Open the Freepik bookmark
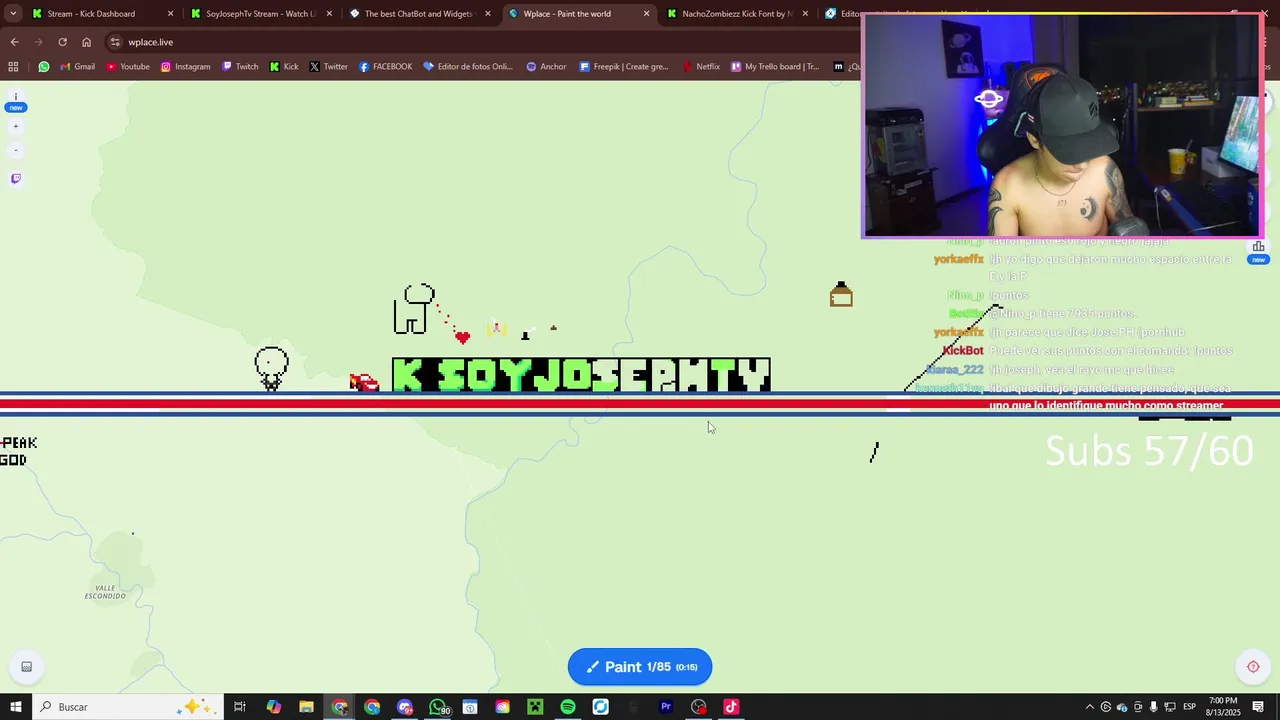The image size is (1280, 720). (x=624, y=67)
